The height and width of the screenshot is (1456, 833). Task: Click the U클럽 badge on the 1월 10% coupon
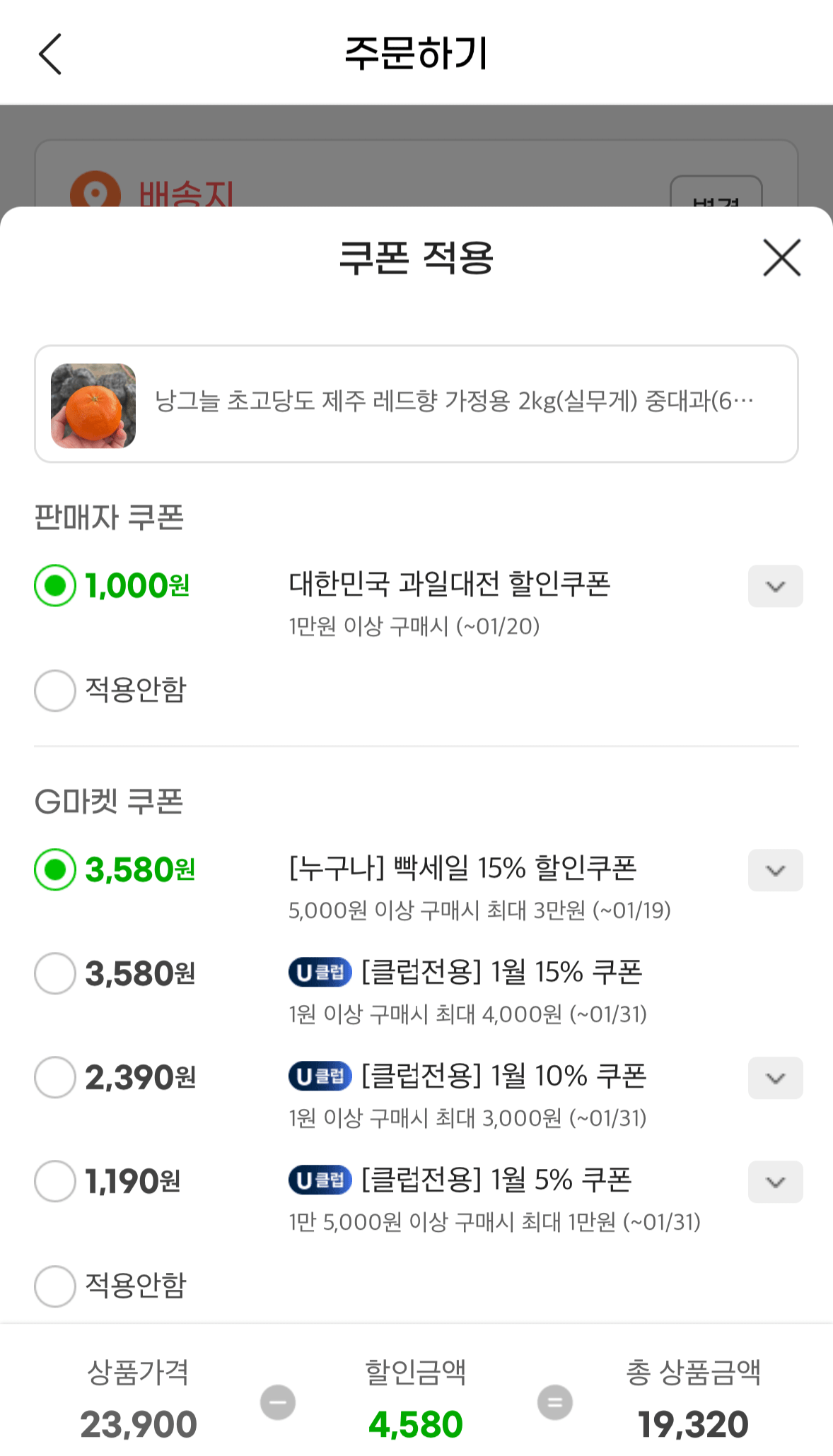tap(320, 1076)
